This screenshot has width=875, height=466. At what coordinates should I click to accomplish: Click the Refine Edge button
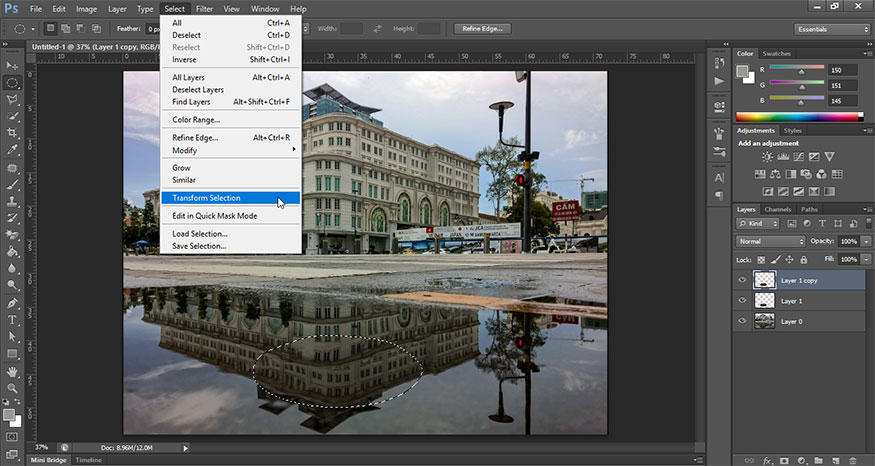(x=482, y=28)
